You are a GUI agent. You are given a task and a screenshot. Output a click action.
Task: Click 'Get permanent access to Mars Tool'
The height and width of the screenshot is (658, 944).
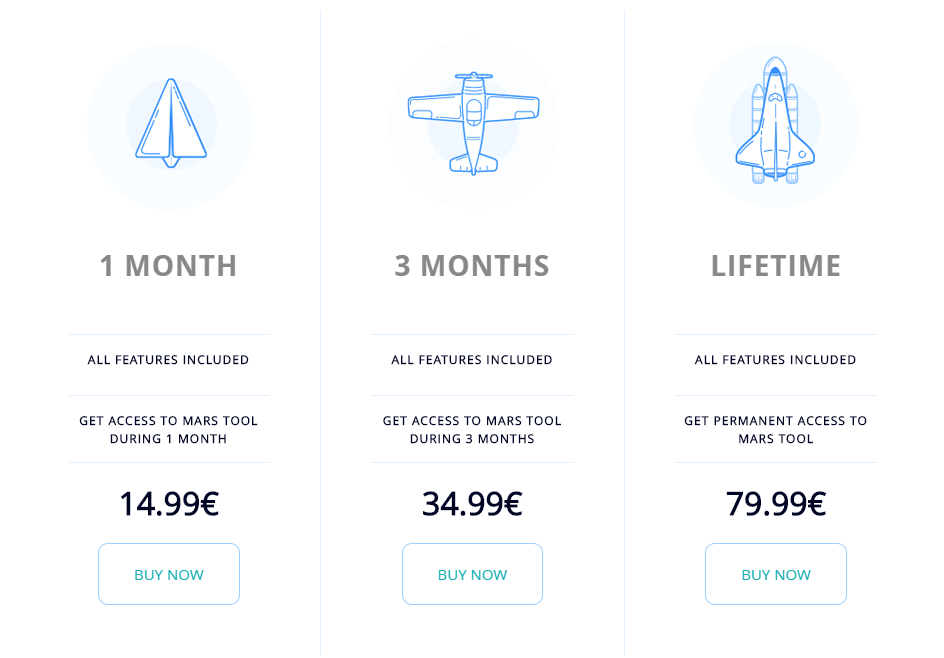(x=775, y=430)
